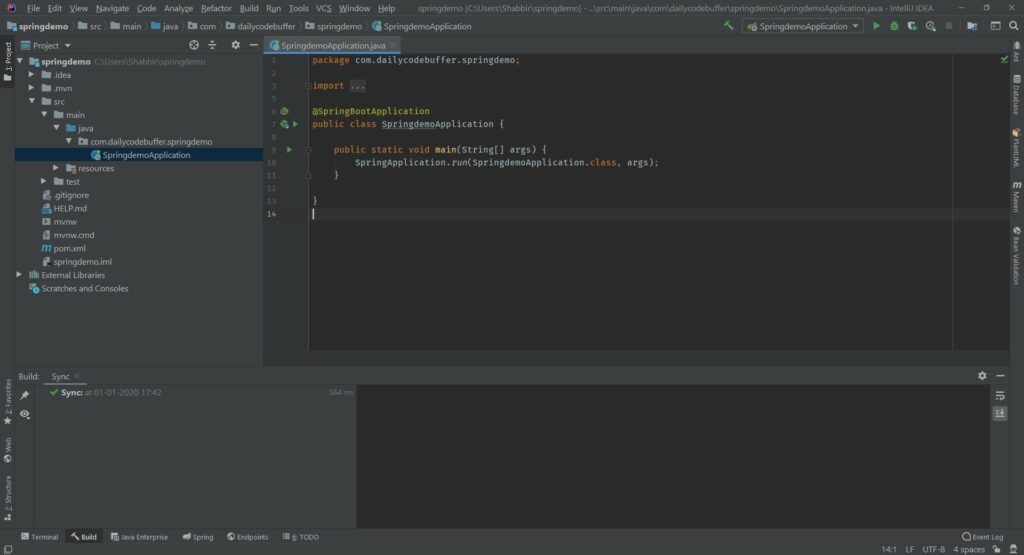Toggle the Bean Validation side panel

point(1017,256)
